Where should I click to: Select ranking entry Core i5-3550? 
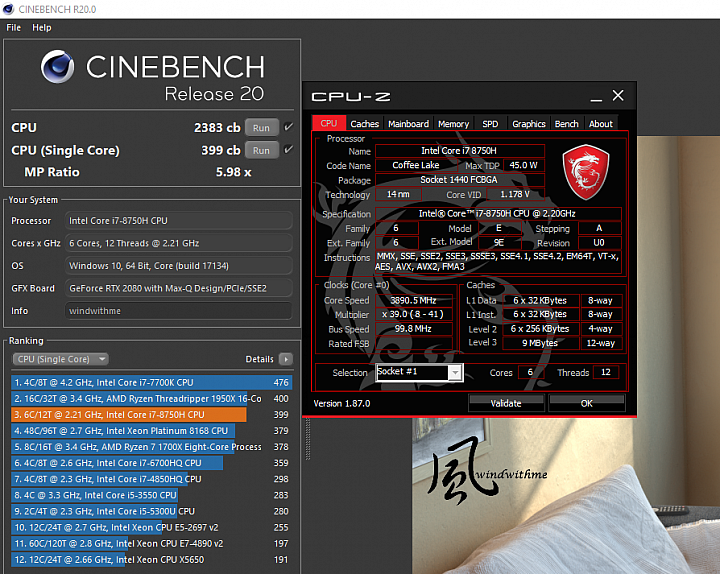152,495
